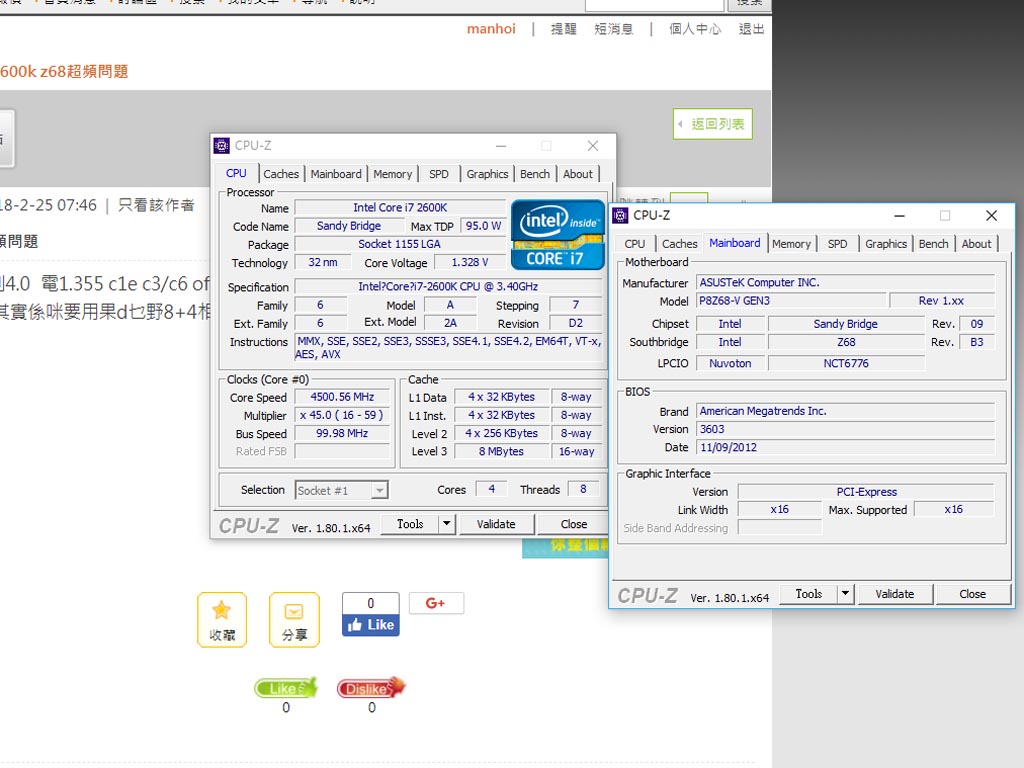Click the Facebook Like thumbs-up button
The width and height of the screenshot is (1024, 768).
click(371, 625)
